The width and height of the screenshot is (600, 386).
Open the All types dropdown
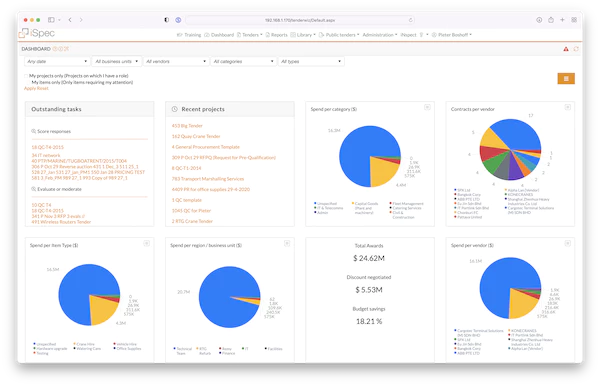tap(311, 61)
